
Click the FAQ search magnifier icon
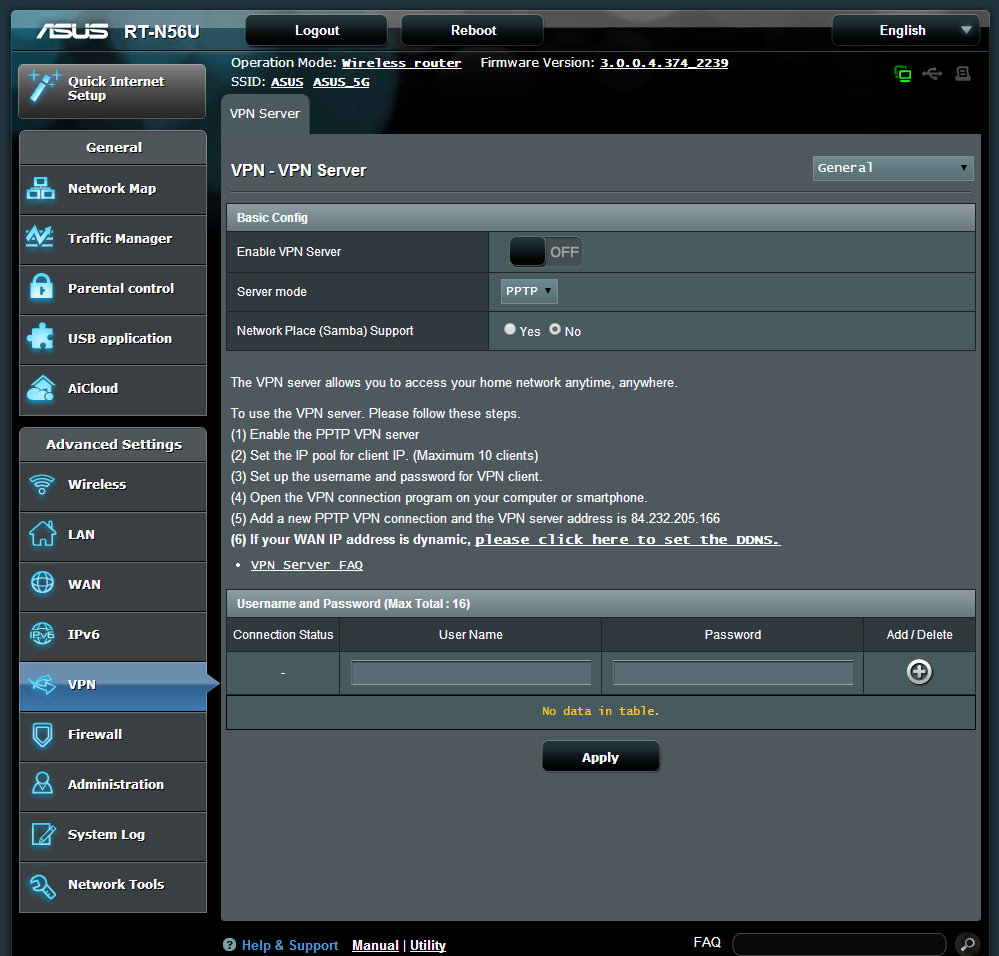point(967,943)
